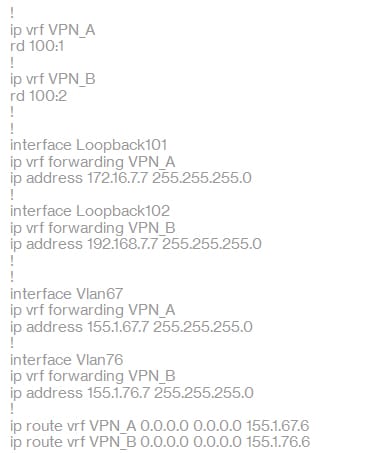Click the 172.16.7.7 address text

pos(117,178)
